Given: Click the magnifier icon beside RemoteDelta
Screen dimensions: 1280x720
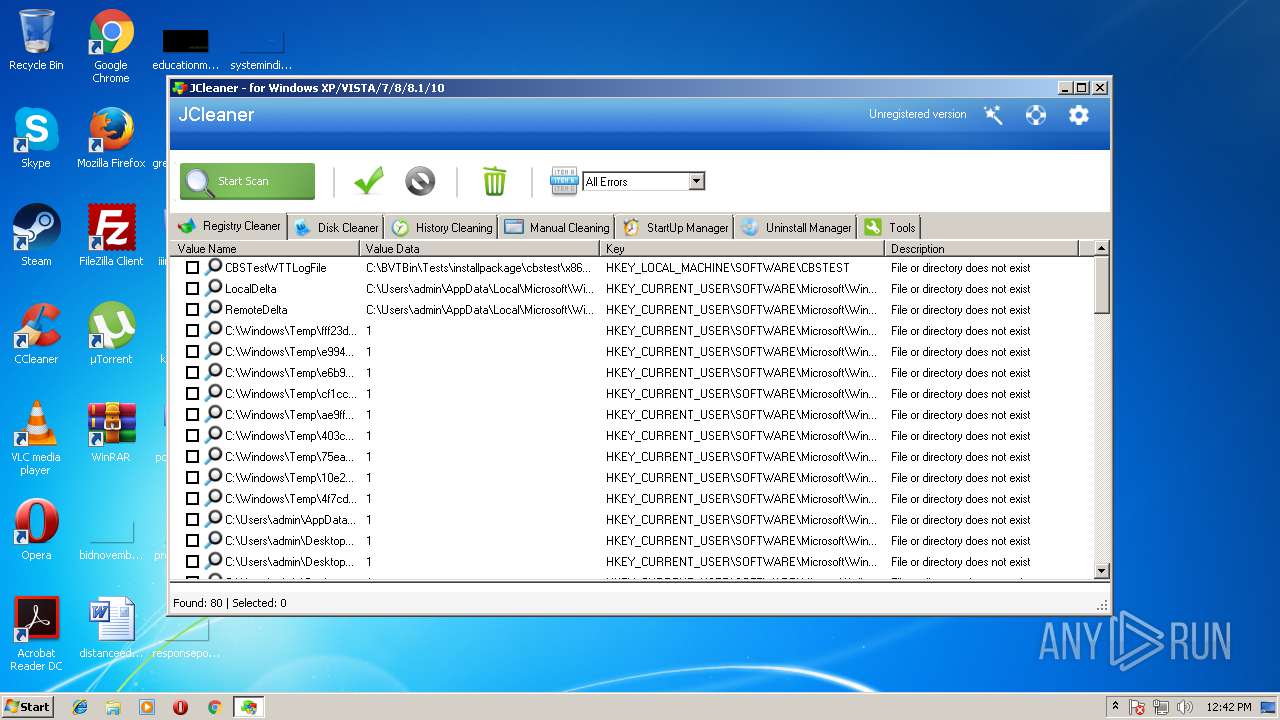Looking at the screenshot, I should click(x=213, y=309).
